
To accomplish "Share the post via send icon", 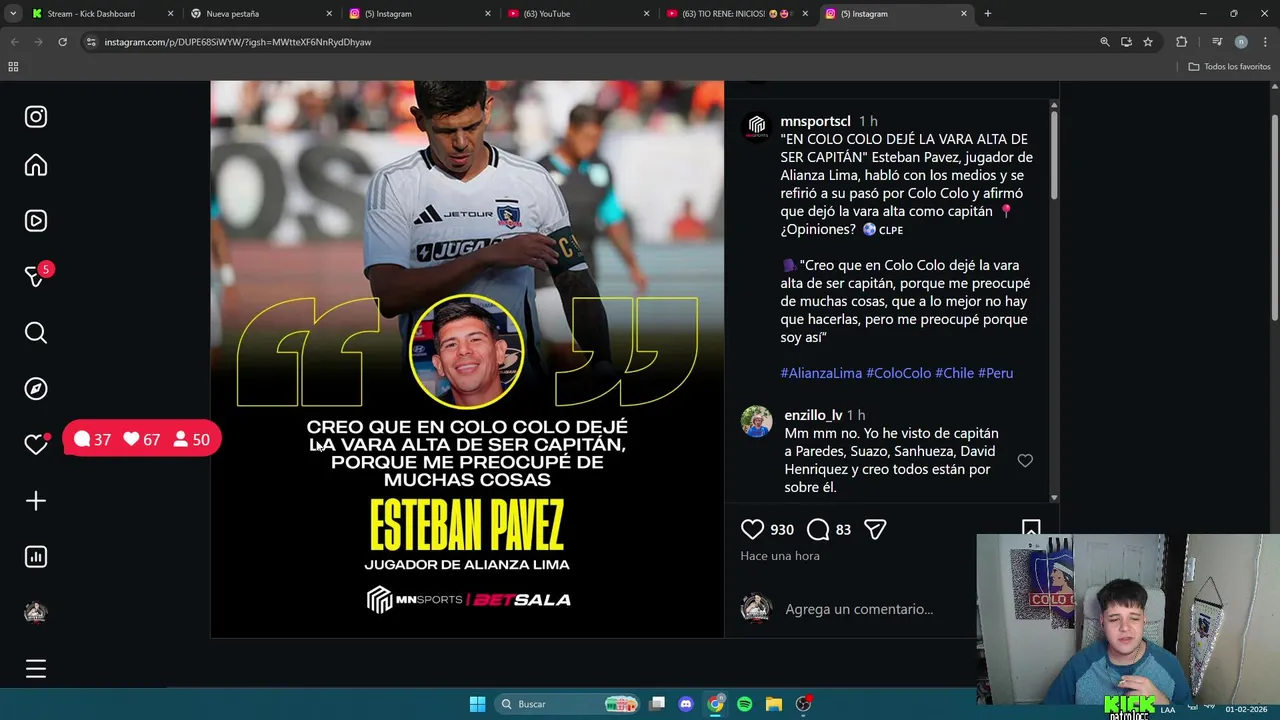I will (x=875, y=529).
